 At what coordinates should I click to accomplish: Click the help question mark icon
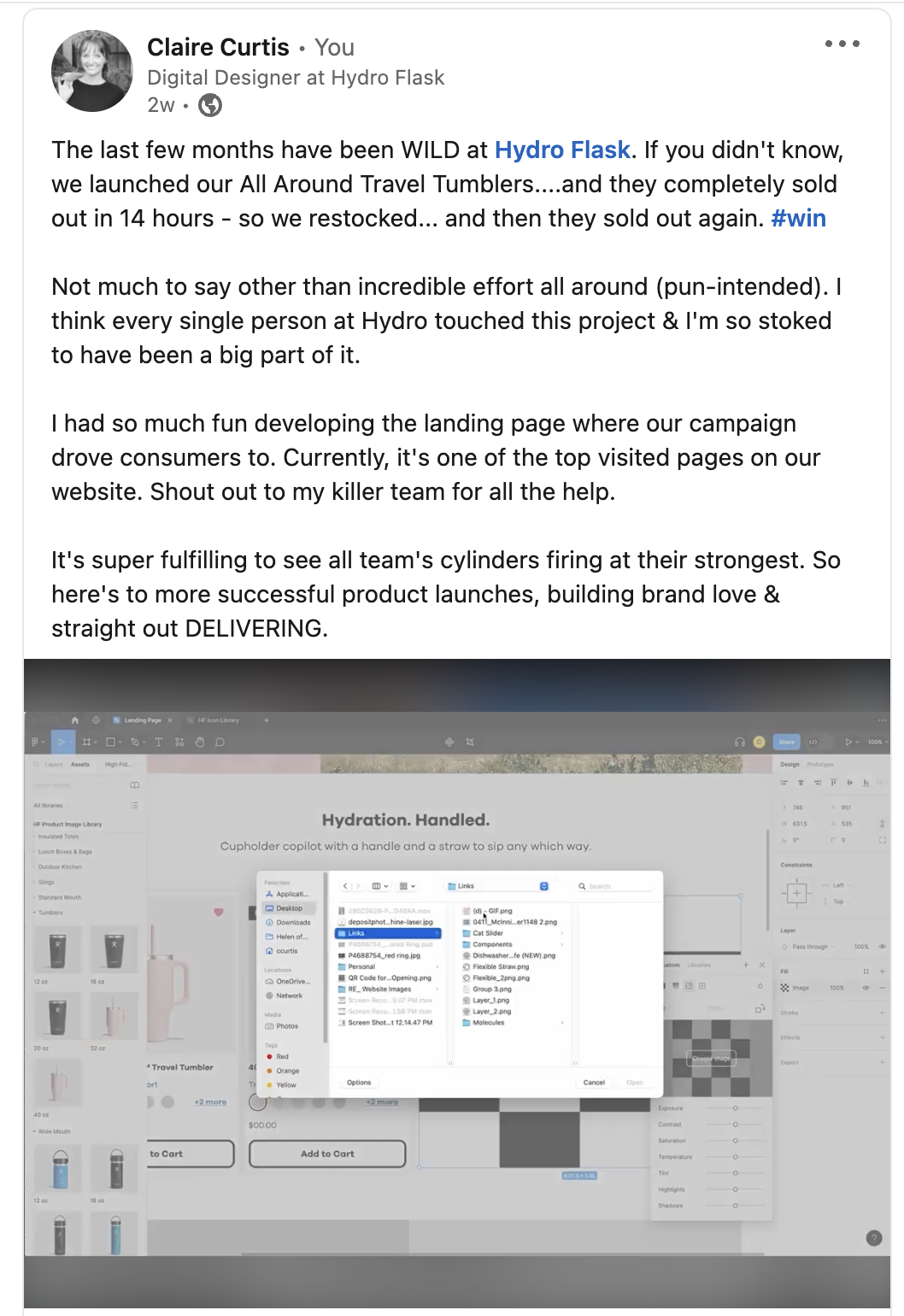click(874, 1237)
